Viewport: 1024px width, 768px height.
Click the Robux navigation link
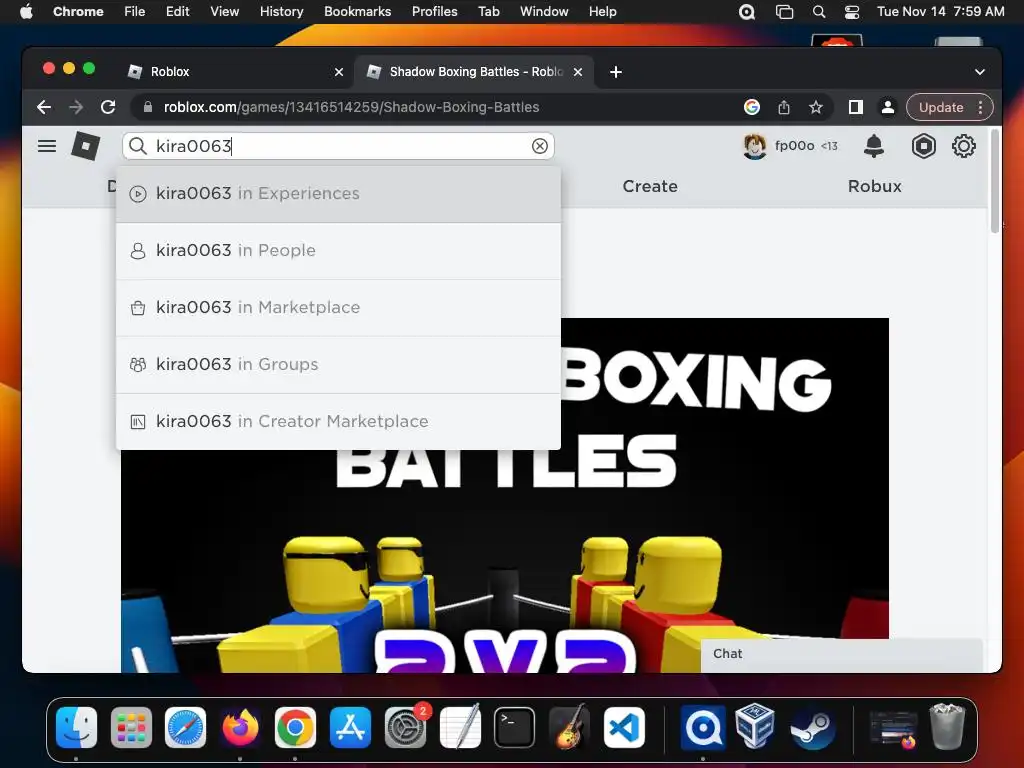[x=874, y=186]
